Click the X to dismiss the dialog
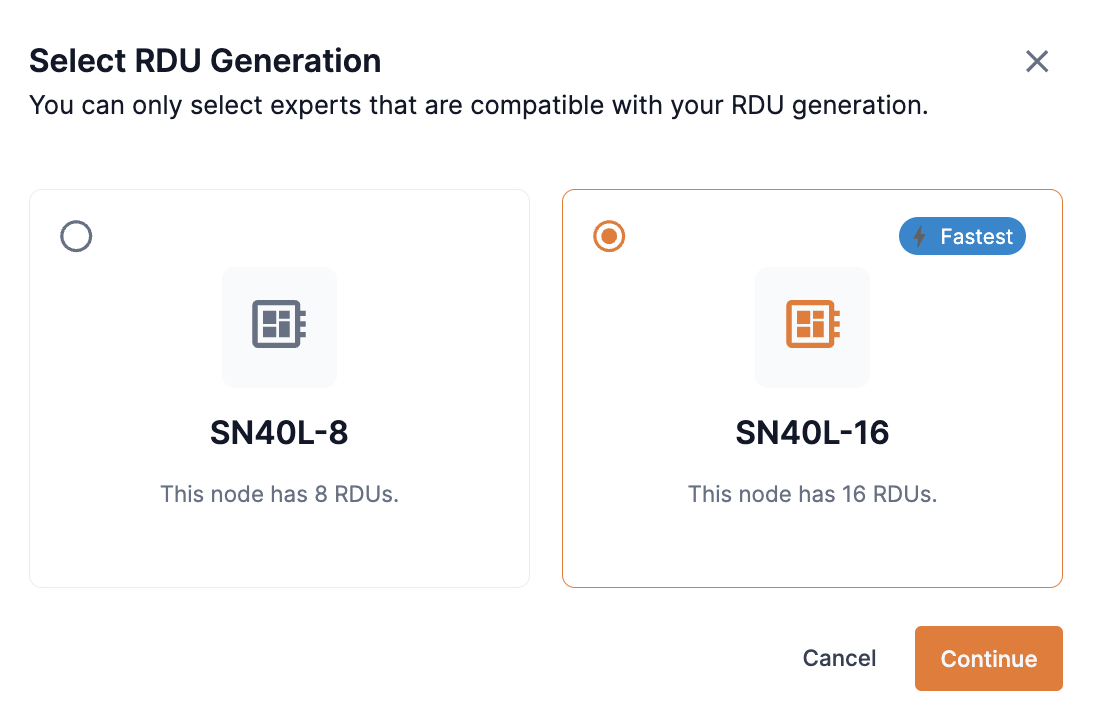Image resolution: width=1094 pixels, height=722 pixels. (x=1037, y=61)
